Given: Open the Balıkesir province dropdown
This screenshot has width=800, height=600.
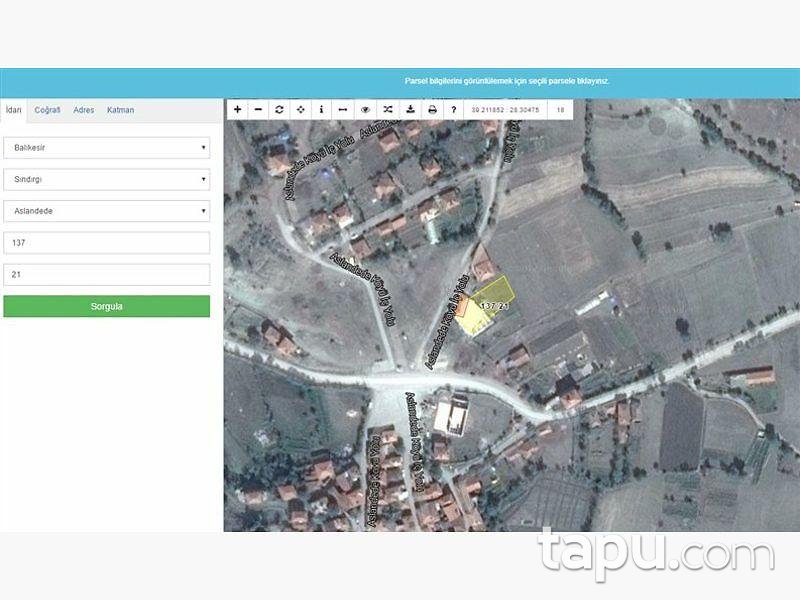Looking at the screenshot, I should pyautogui.click(x=107, y=147).
